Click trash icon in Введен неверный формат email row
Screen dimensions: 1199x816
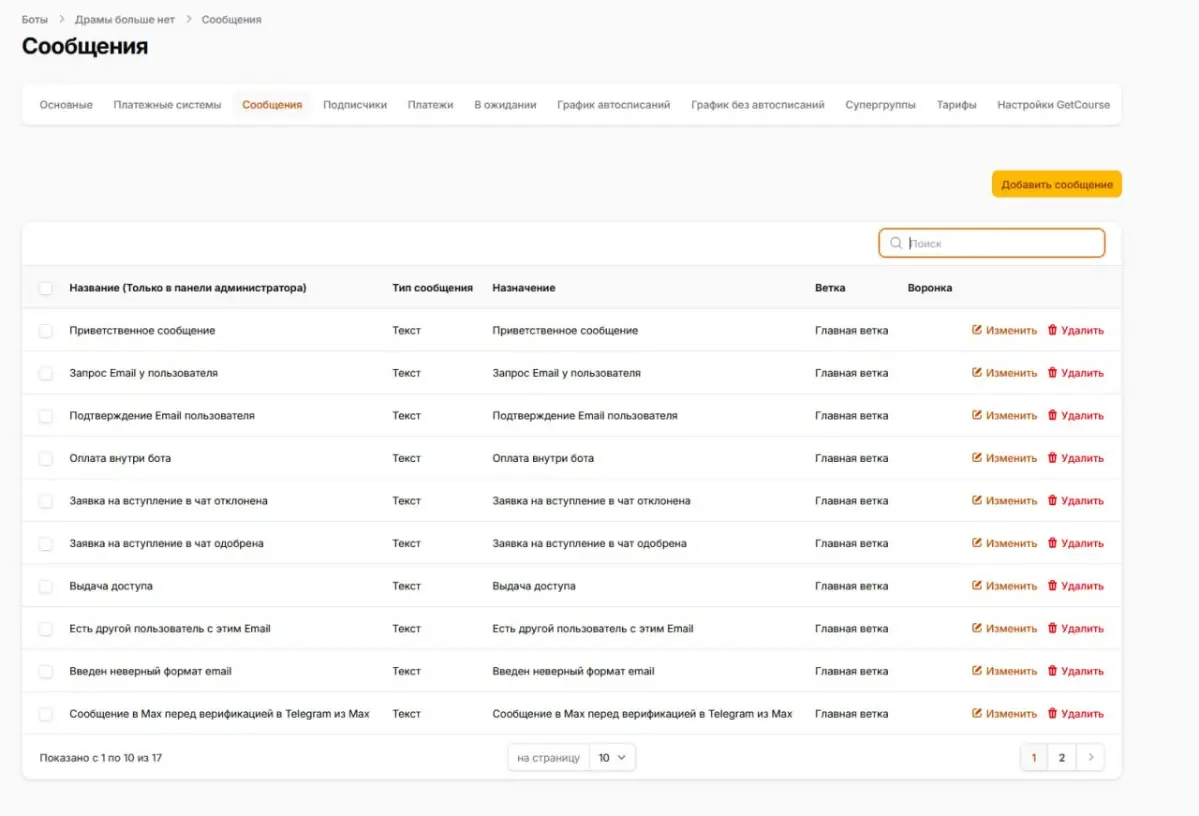(1052, 671)
